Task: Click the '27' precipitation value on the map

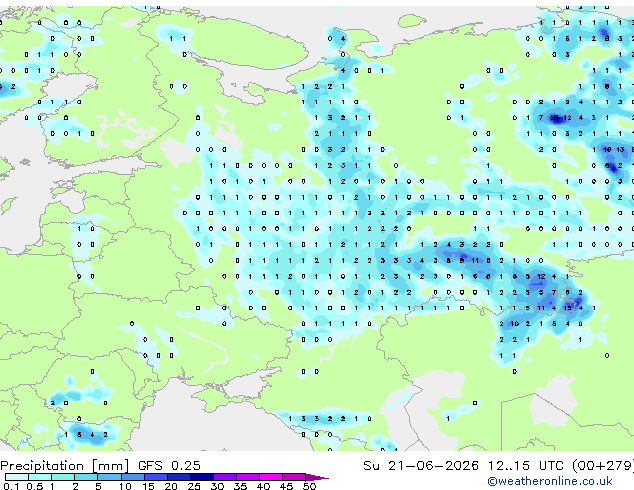Action: coord(554,118)
